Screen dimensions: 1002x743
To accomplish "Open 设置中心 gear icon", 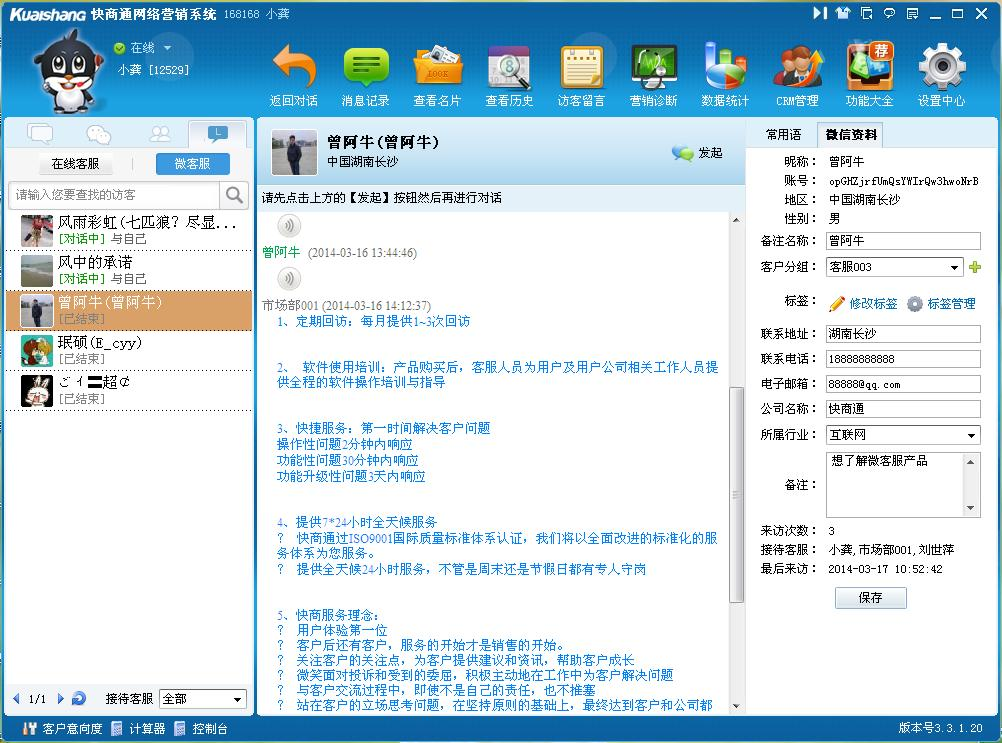I will (x=941, y=68).
